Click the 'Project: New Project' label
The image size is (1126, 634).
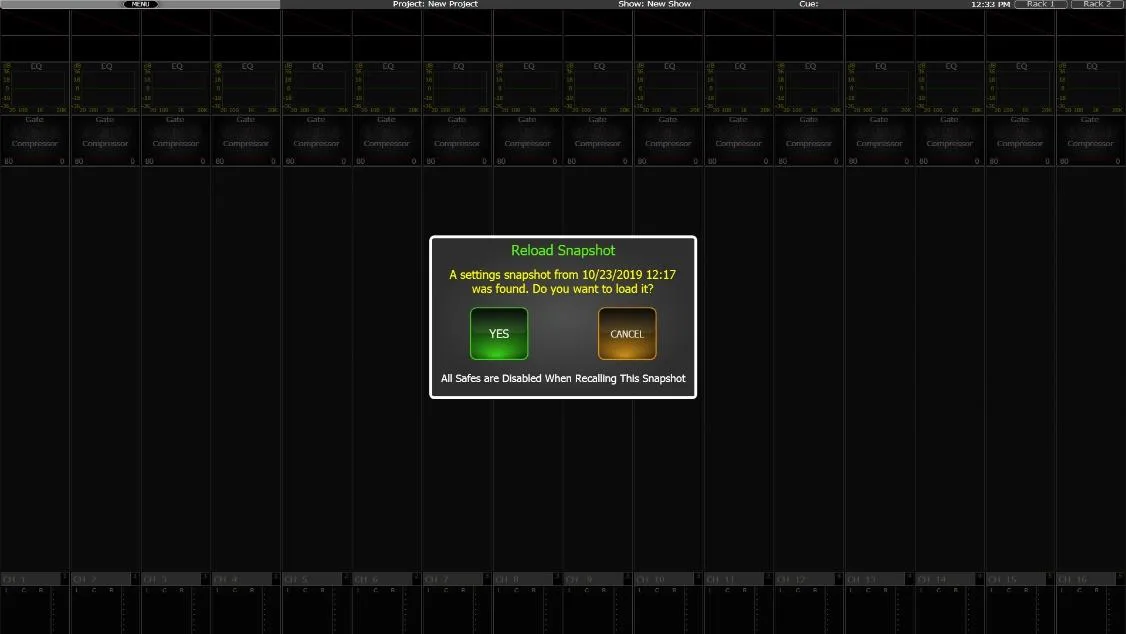click(434, 4)
